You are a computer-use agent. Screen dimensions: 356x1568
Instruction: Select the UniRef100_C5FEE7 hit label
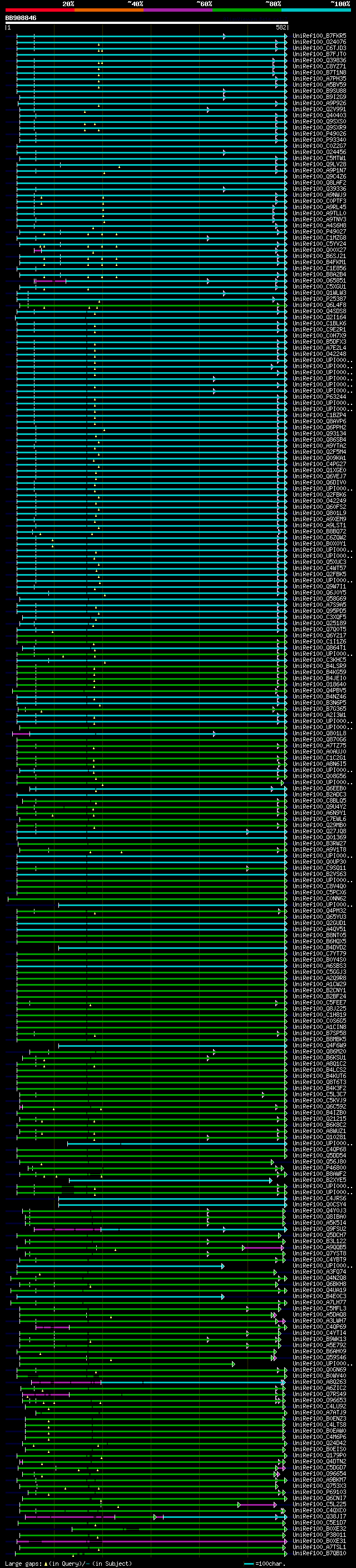point(319,1002)
